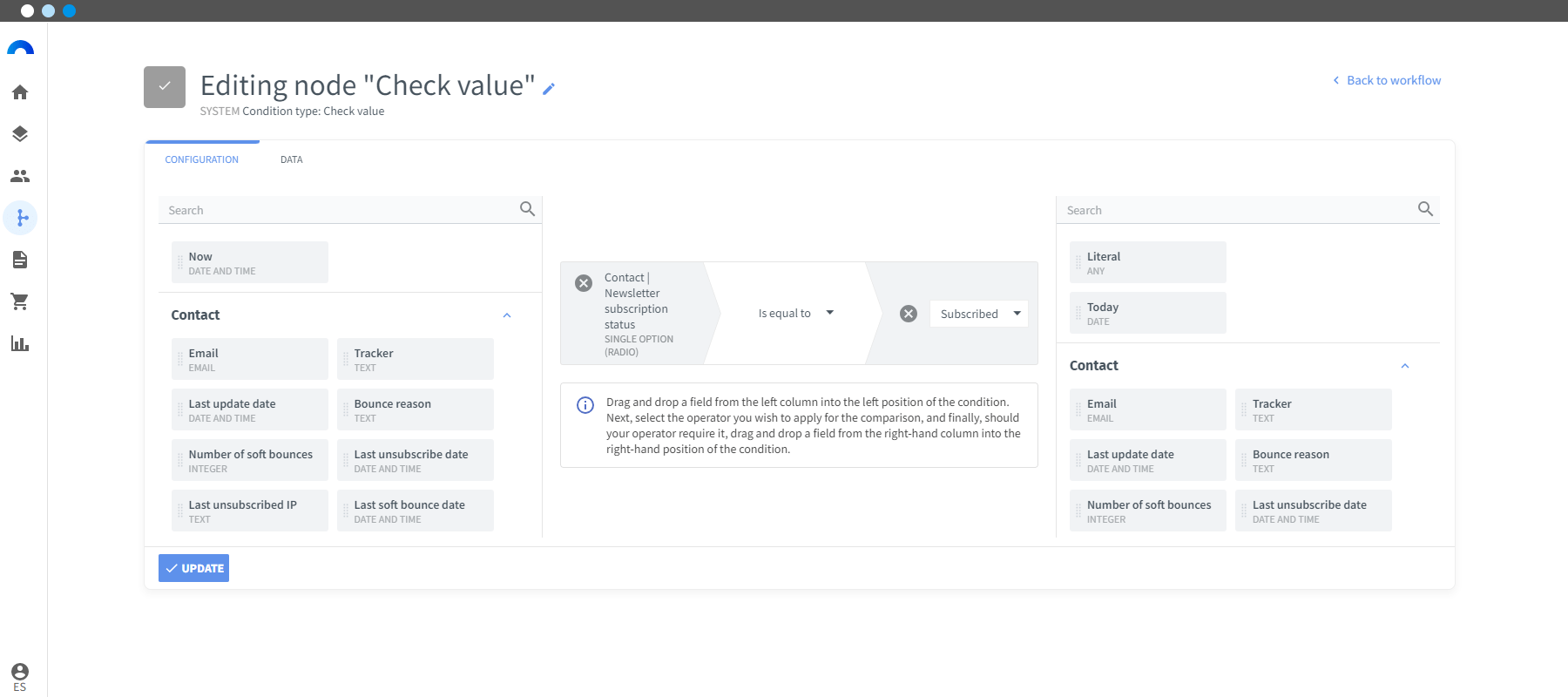Image resolution: width=1568 pixels, height=697 pixels.
Task: Click the right column search magnifier icon
Action: [1425, 209]
